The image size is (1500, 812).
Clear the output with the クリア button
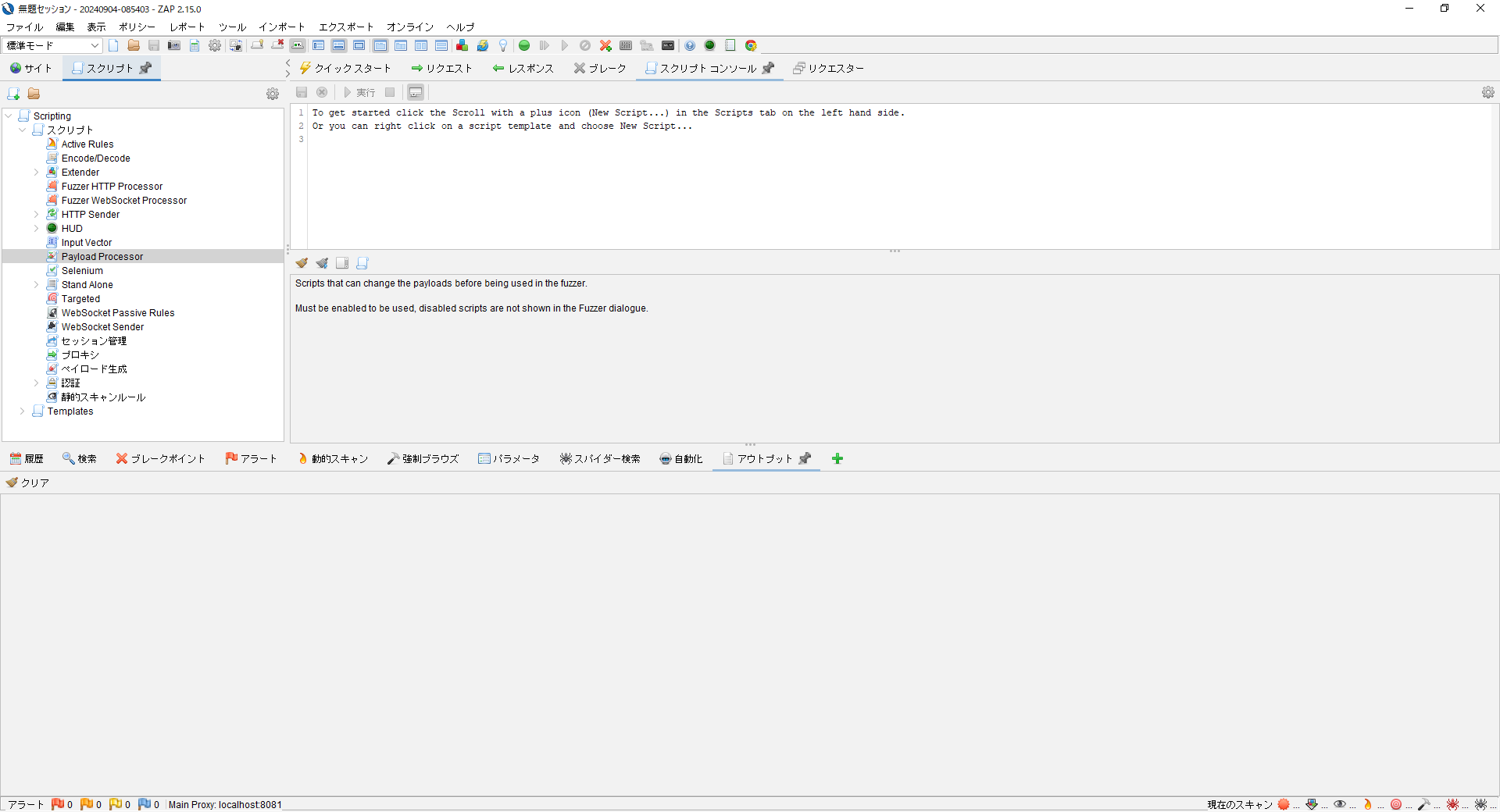click(27, 483)
